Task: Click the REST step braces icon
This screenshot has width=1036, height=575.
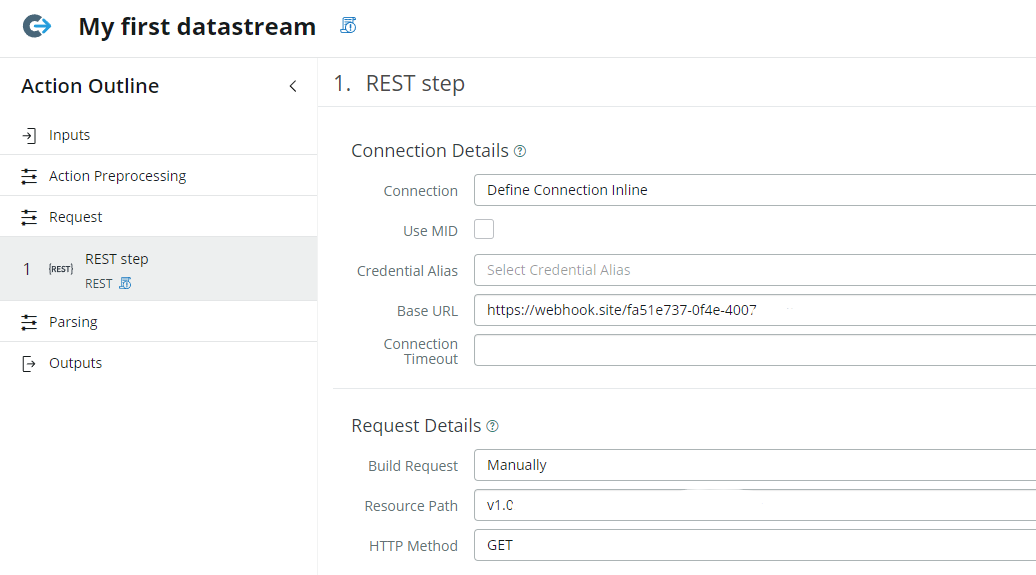Action: pos(61,269)
